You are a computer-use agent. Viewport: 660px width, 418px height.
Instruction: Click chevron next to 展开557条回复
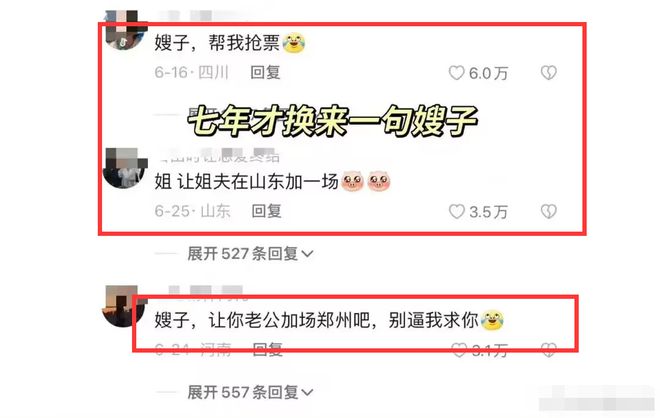(x=307, y=393)
